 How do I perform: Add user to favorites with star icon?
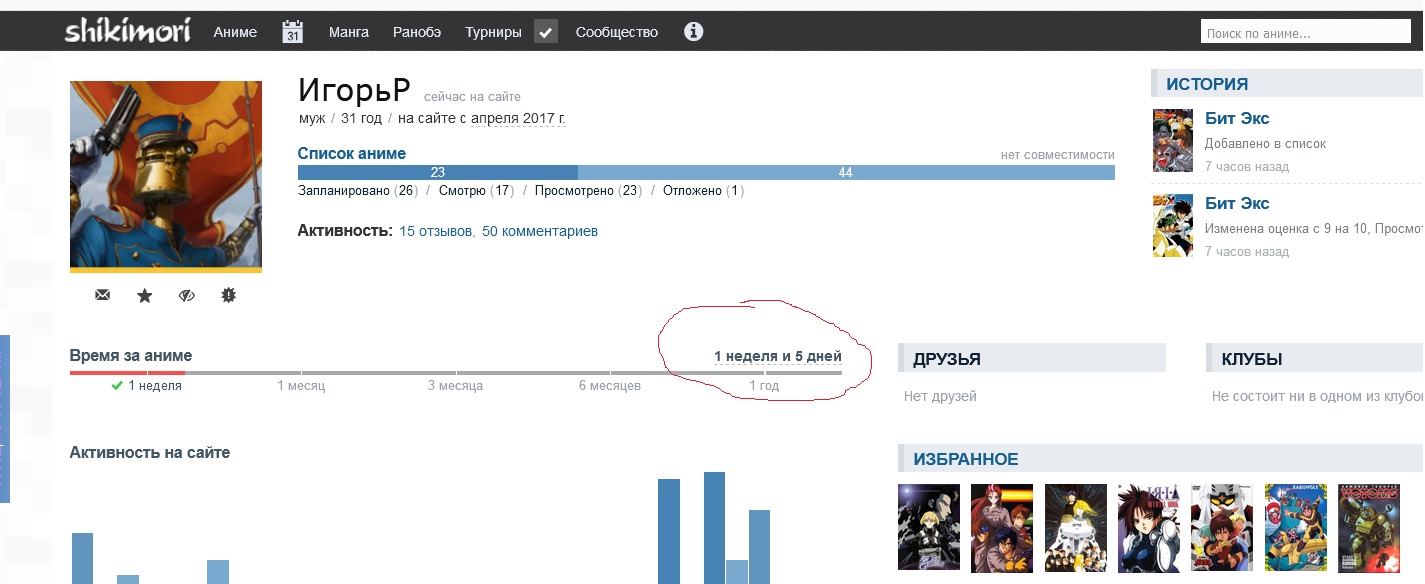coord(145,295)
